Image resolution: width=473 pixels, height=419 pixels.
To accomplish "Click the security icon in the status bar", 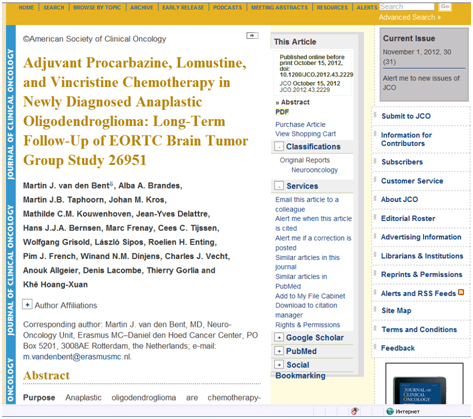I will point(355,411).
